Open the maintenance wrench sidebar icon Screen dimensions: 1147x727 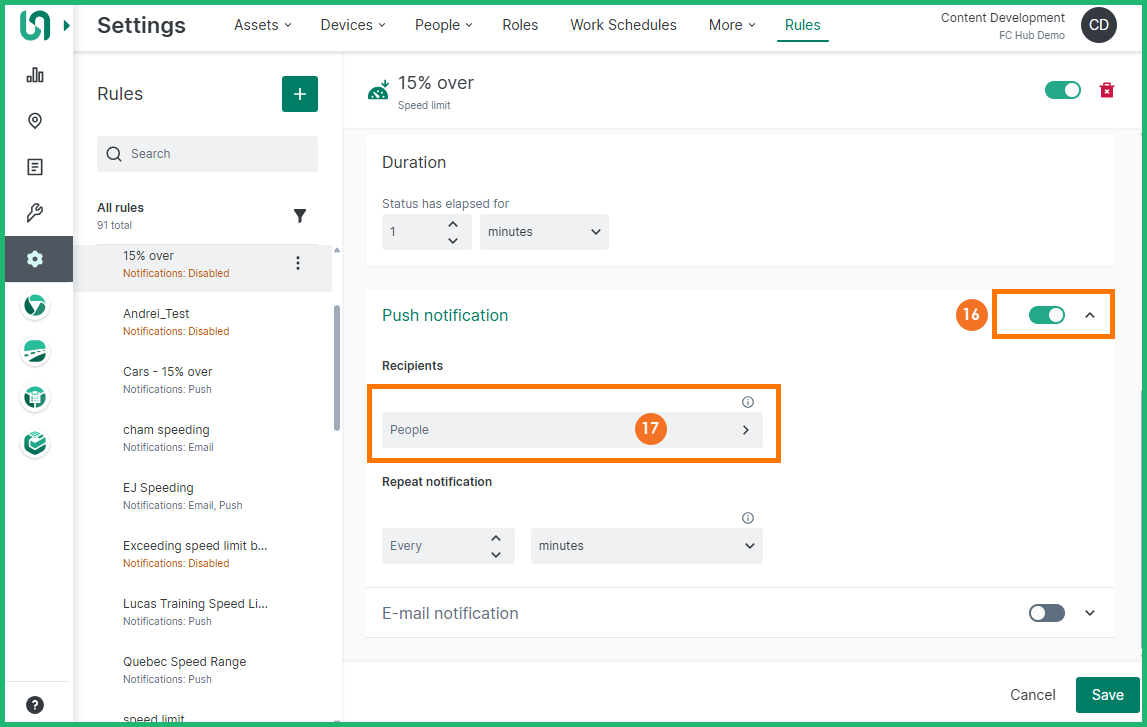pyautogui.click(x=35, y=213)
